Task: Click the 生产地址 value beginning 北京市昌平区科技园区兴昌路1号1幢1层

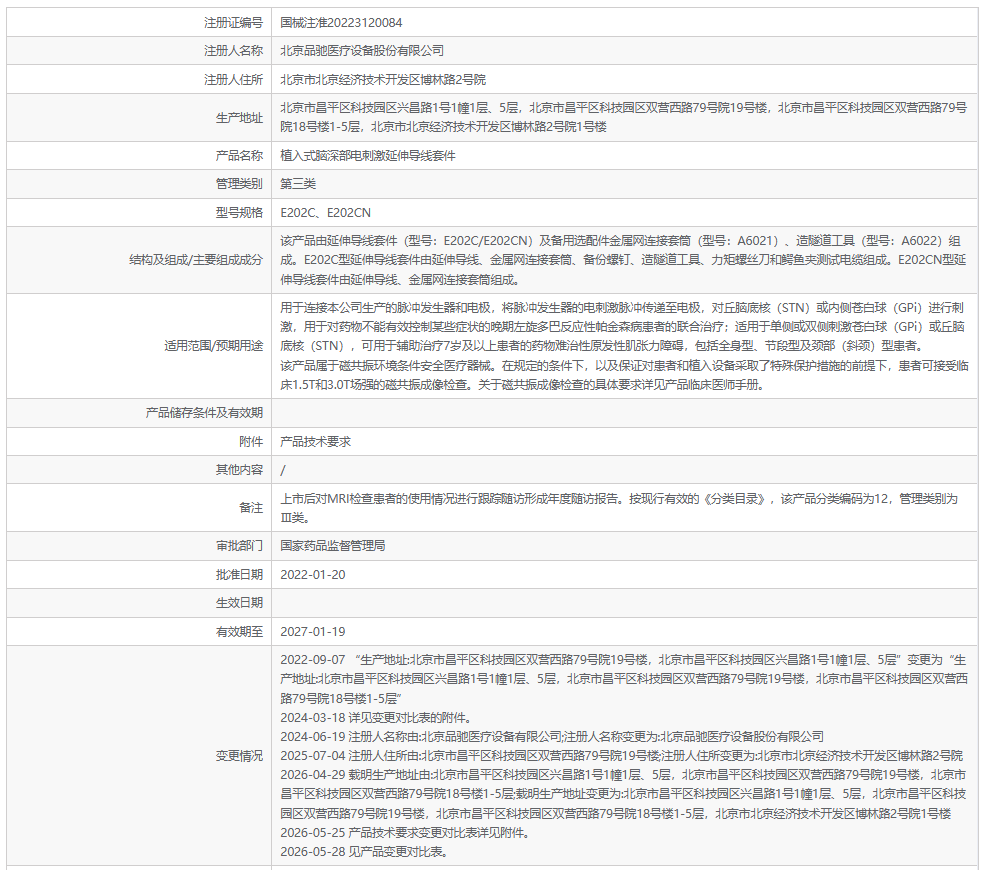Action: [623, 117]
